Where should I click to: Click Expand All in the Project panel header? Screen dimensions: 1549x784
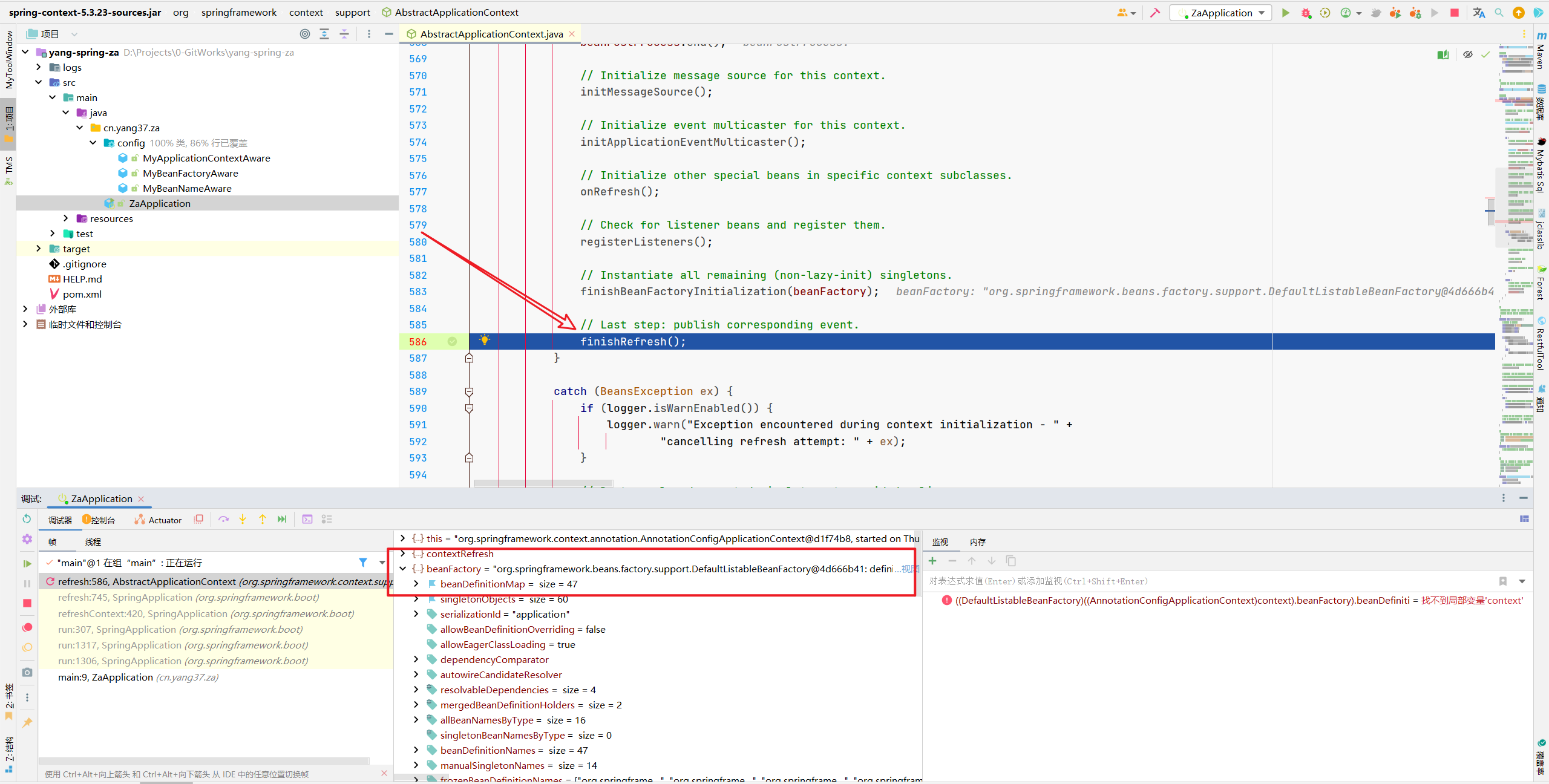click(324, 34)
